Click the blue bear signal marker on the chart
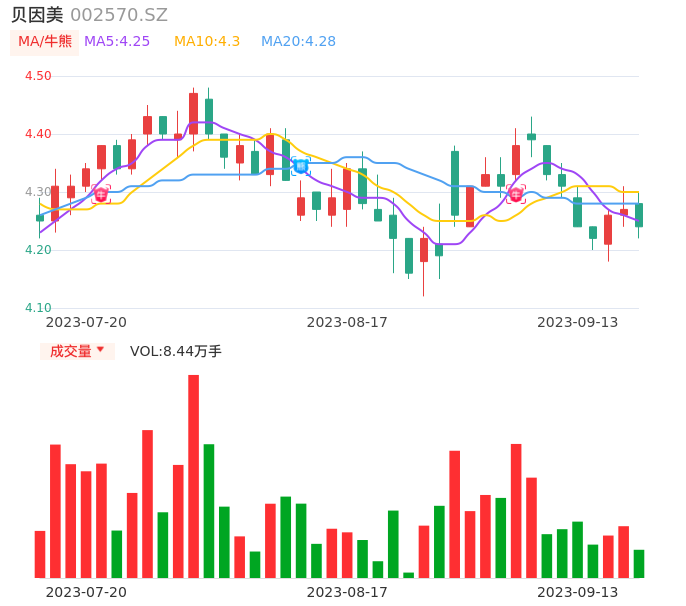686x606 pixels. 300,166
